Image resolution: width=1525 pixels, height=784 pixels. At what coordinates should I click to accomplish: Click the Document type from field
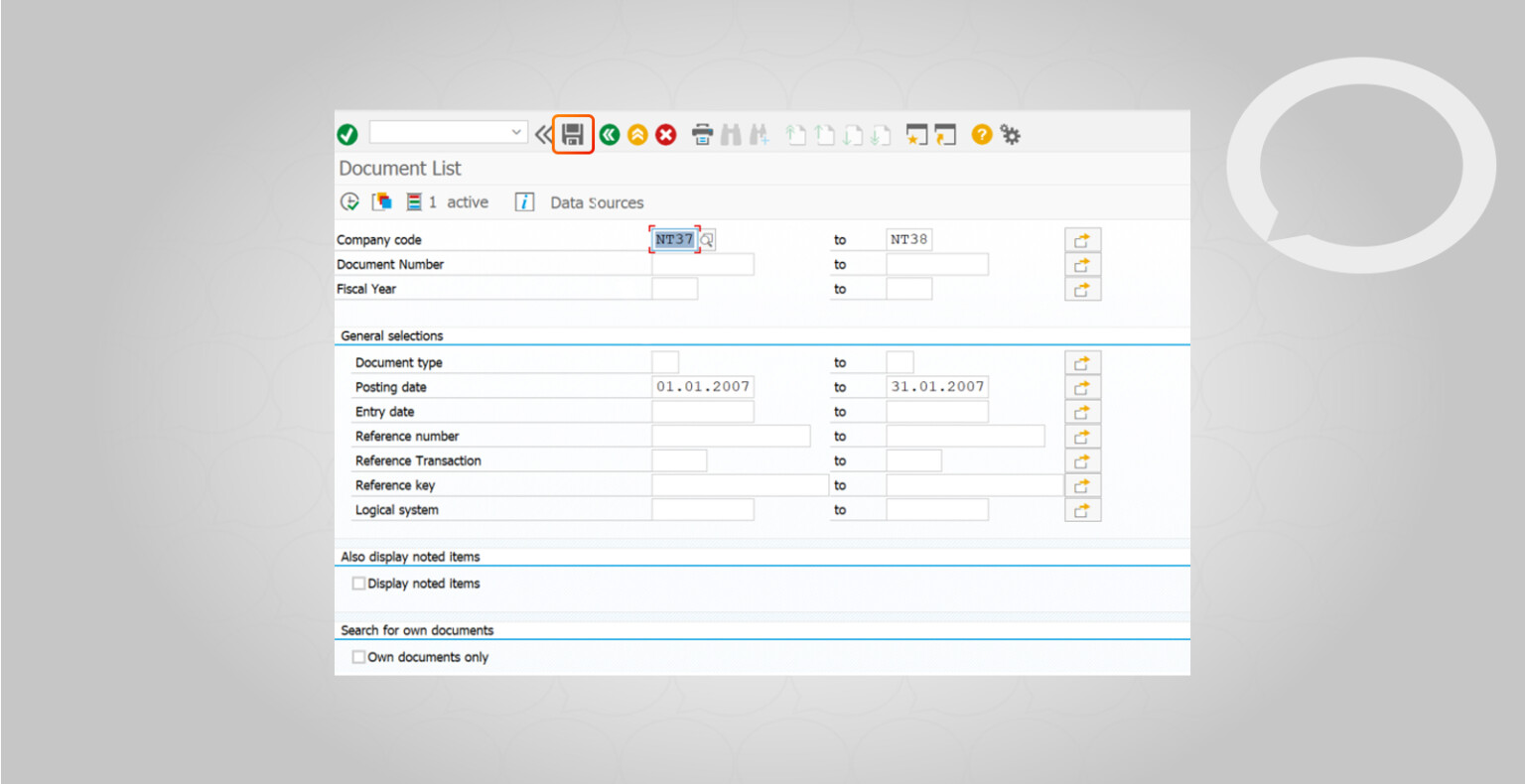[x=665, y=362]
